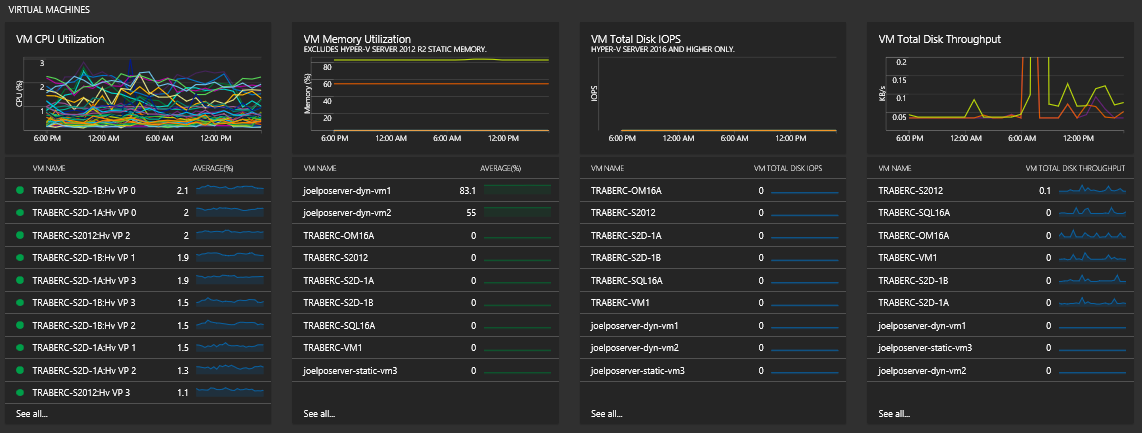1142x433 pixels.
Task: Show all VM Total Disk Throughput entries
Action: tap(893, 413)
